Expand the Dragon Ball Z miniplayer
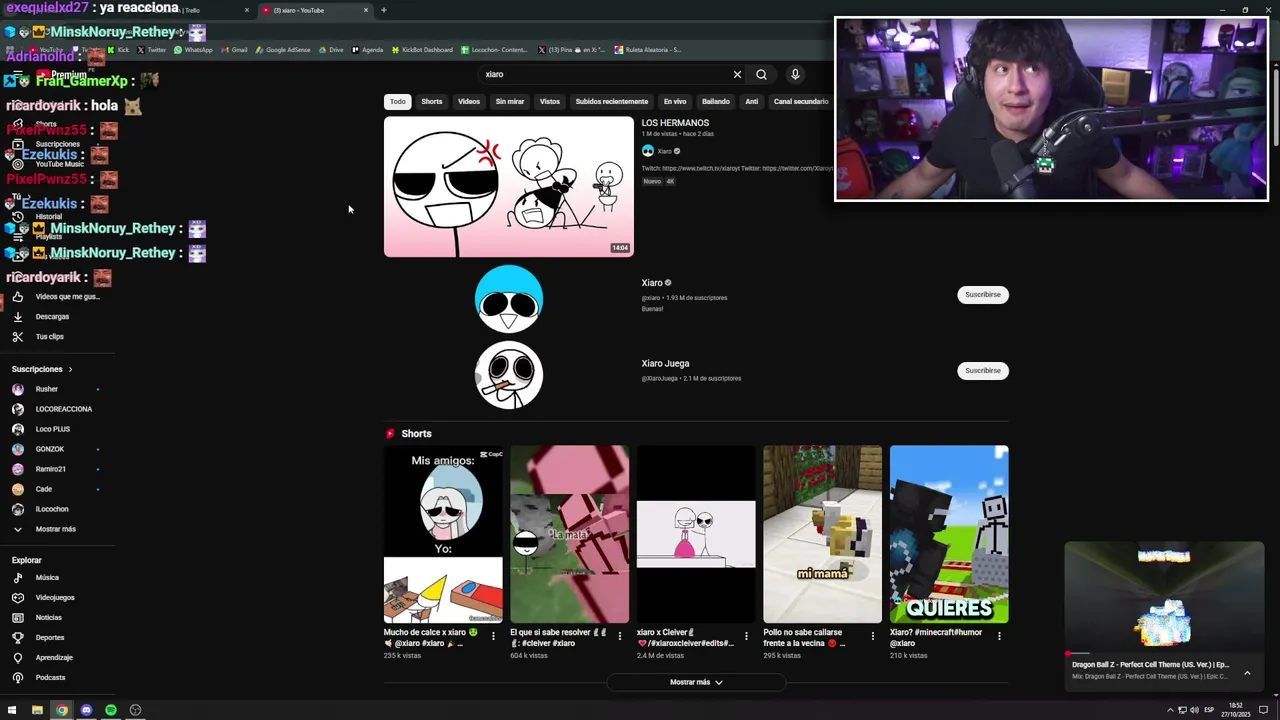This screenshot has height=720, width=1280. coord(1247,673)
